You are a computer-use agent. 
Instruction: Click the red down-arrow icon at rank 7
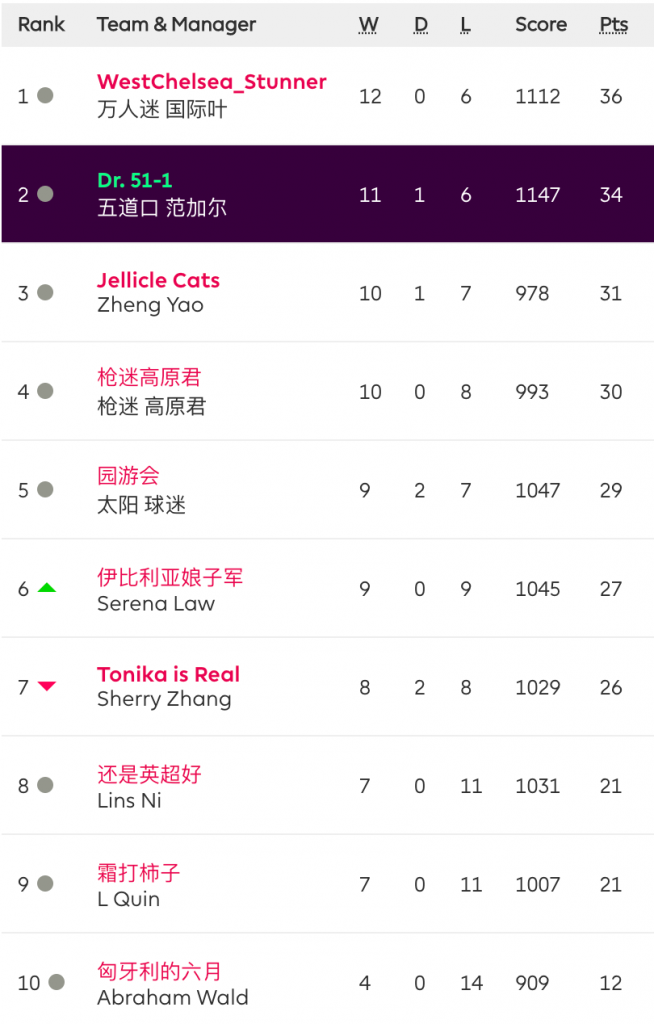pos(46,686)
